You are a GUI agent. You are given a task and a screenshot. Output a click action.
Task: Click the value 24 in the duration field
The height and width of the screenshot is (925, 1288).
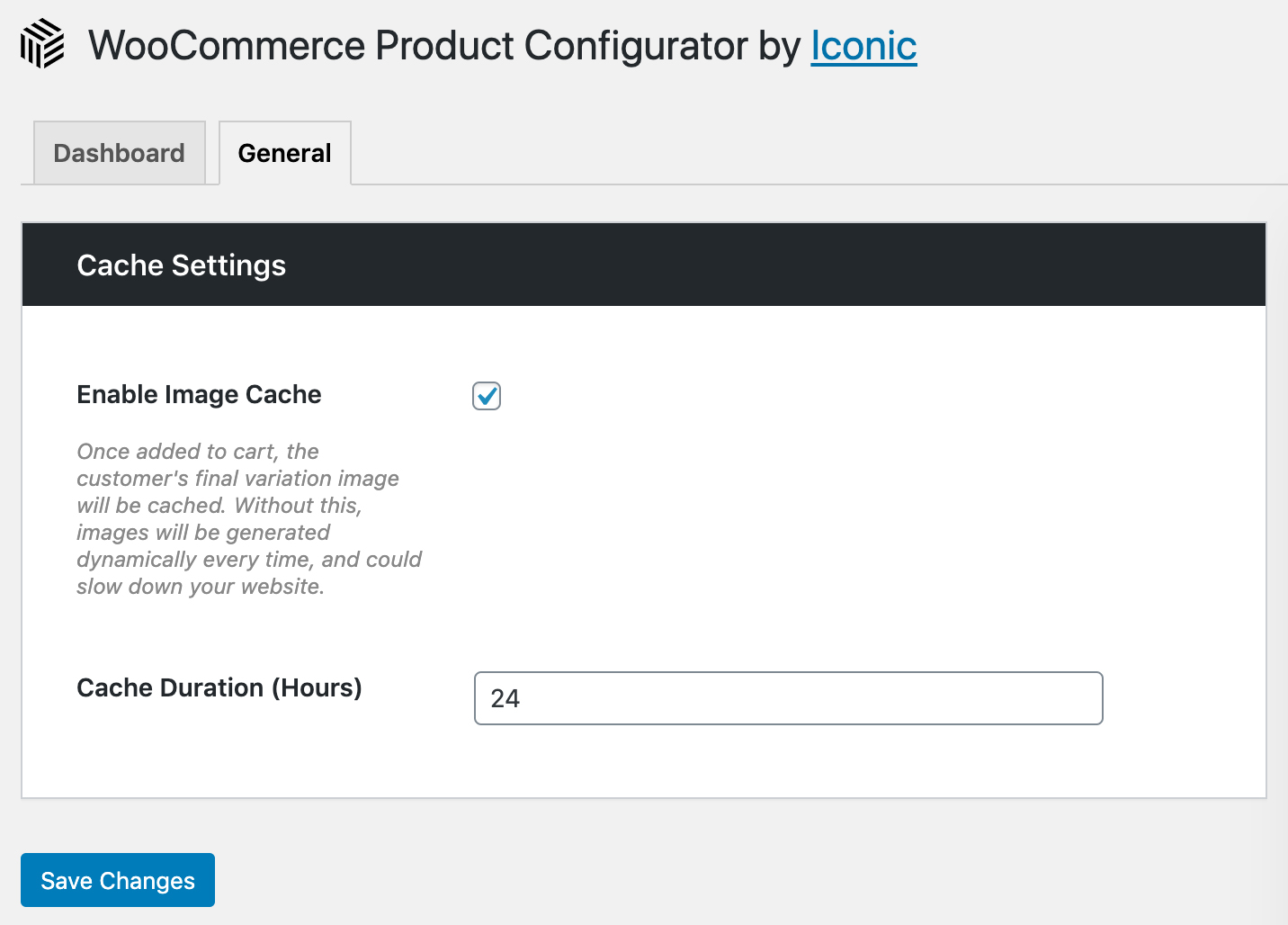tap(505, 699)
